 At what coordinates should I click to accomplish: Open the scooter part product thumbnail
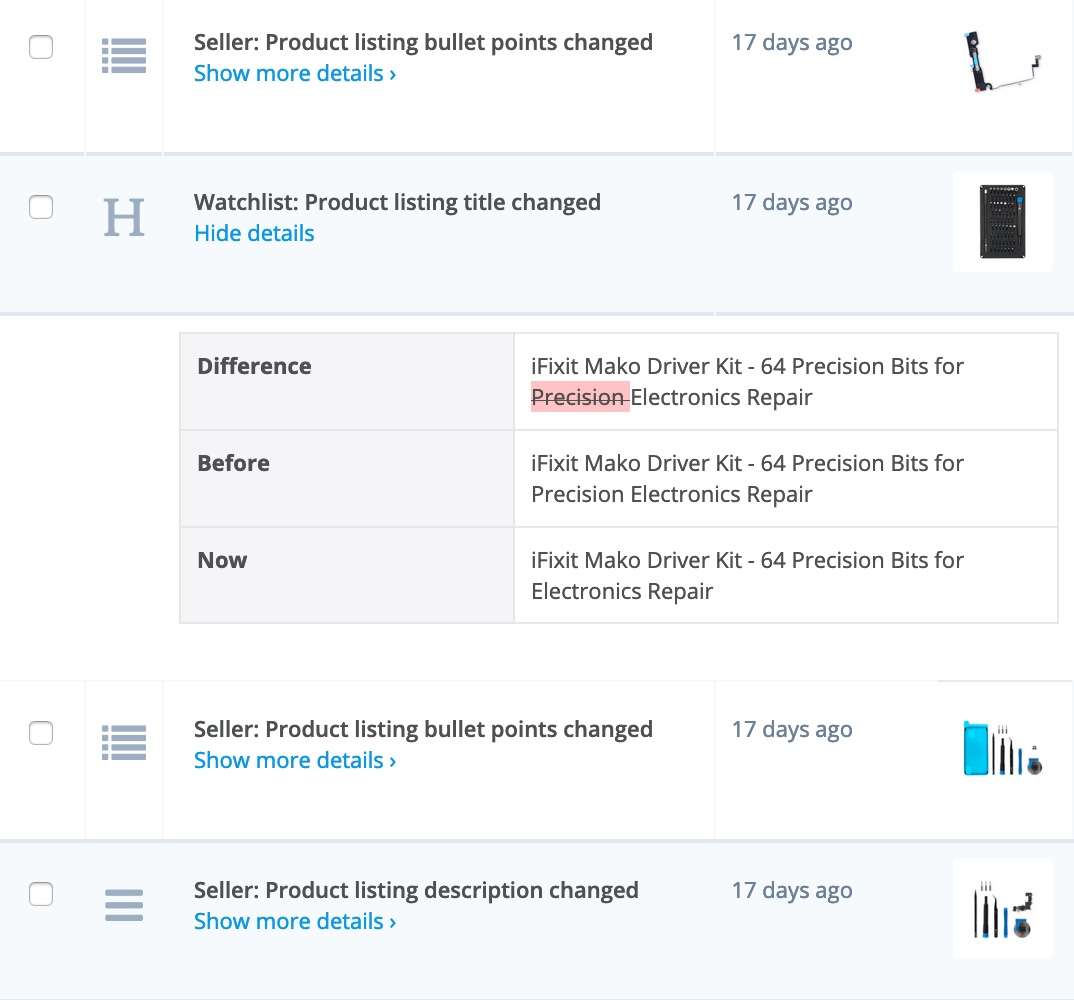click(1002, 60)
